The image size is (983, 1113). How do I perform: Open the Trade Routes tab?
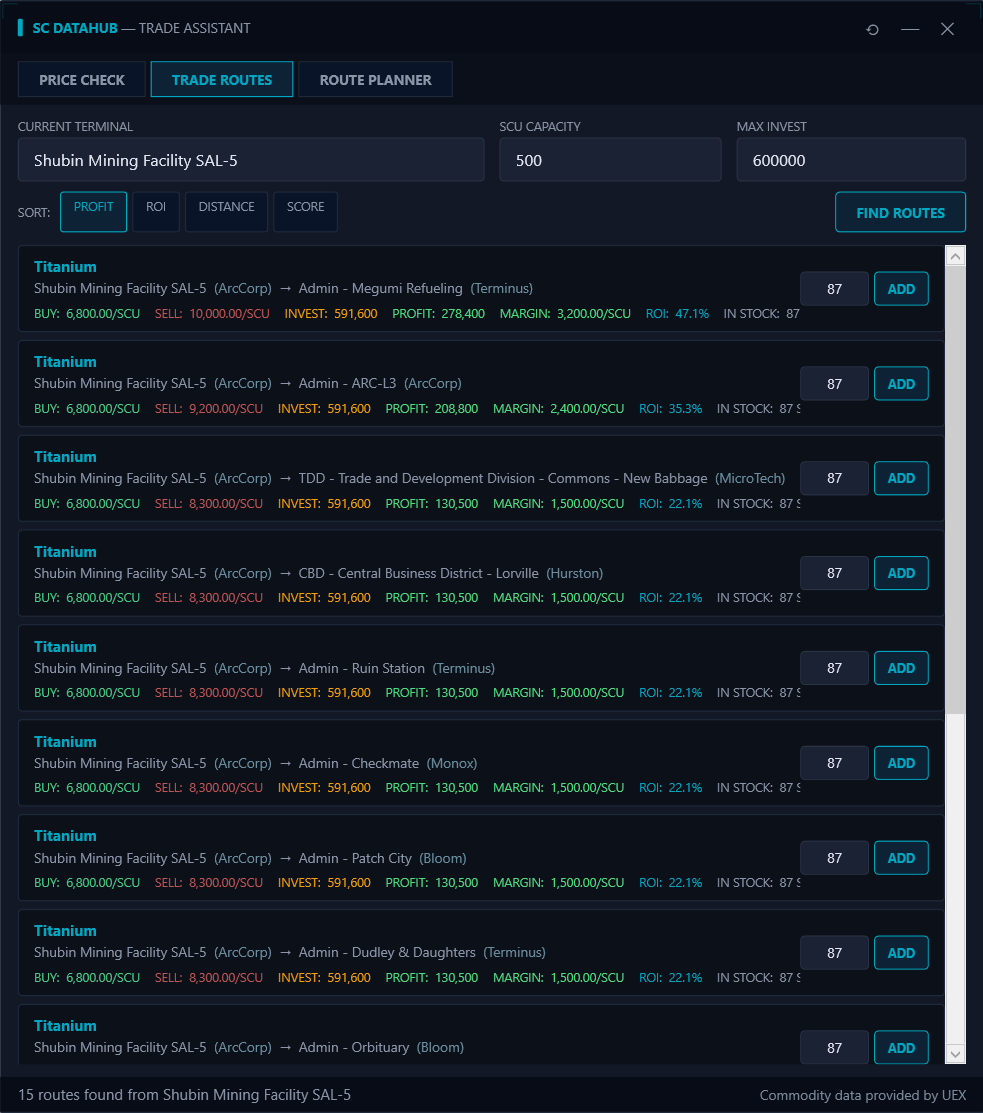221,80
